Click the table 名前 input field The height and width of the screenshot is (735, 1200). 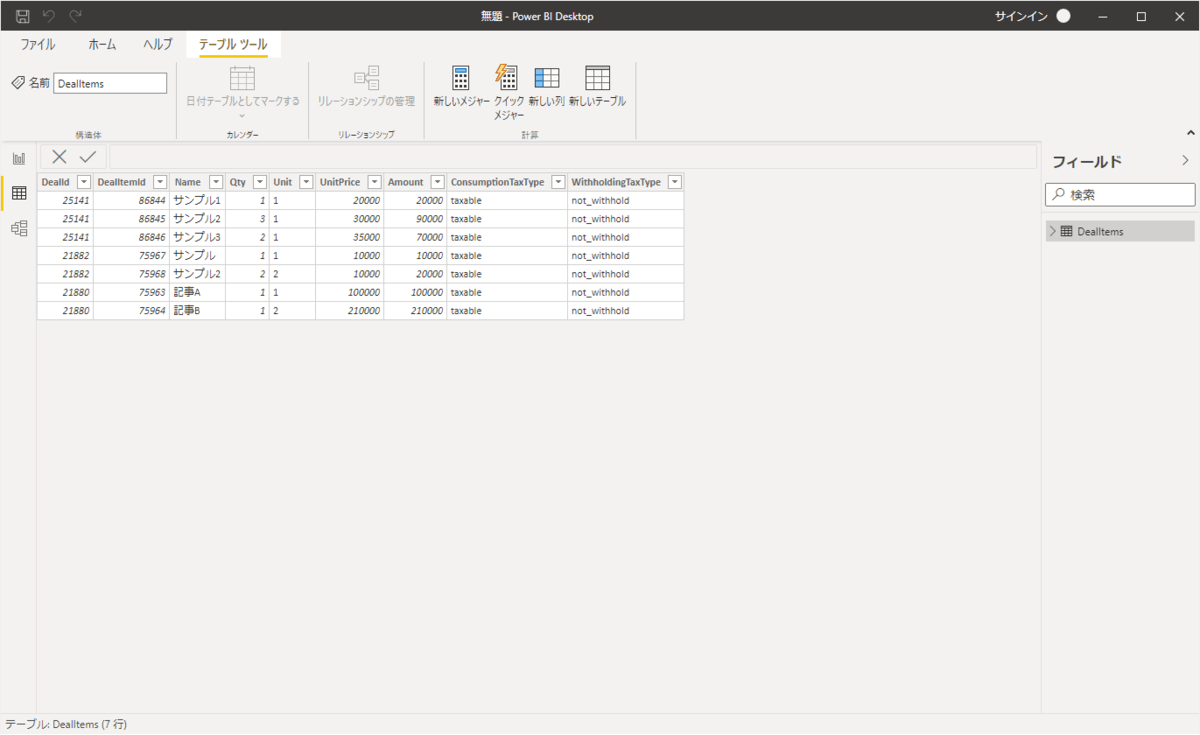pyautogui.click(x=110, y=84)
